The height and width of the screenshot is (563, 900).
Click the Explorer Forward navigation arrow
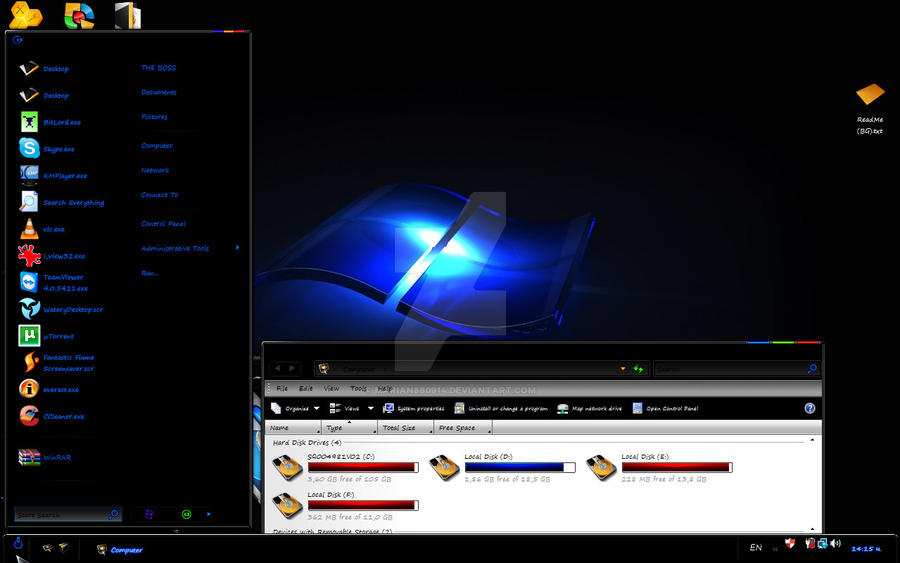292,368
